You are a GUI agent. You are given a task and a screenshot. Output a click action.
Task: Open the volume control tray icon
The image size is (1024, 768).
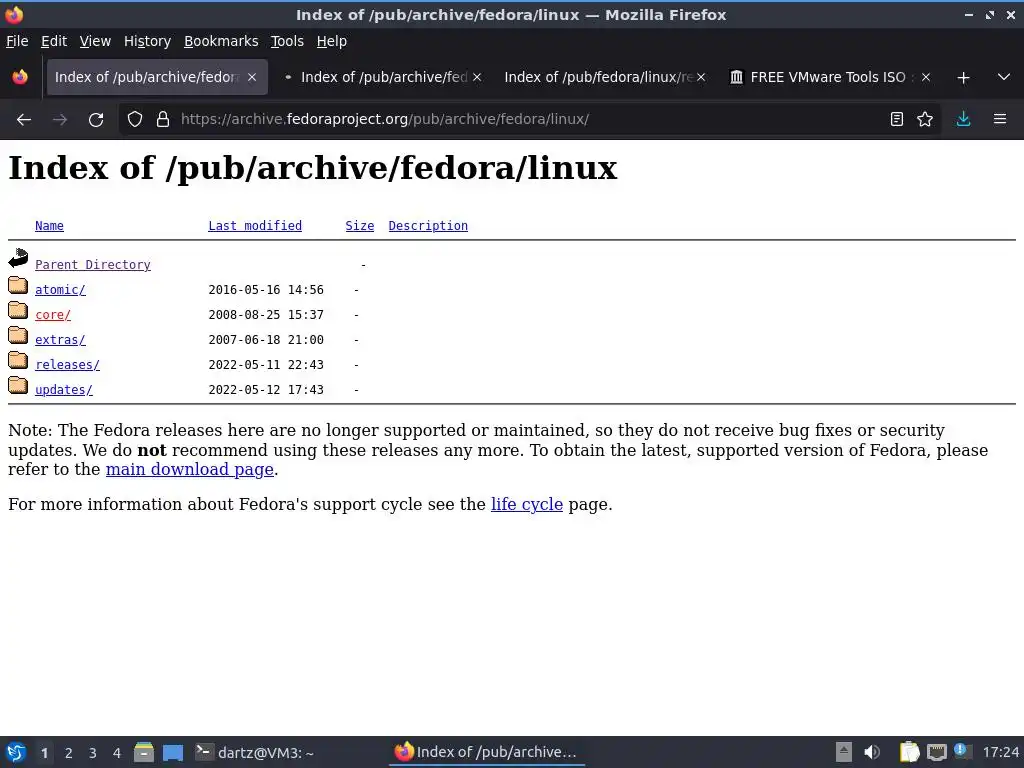coord(872,752)
